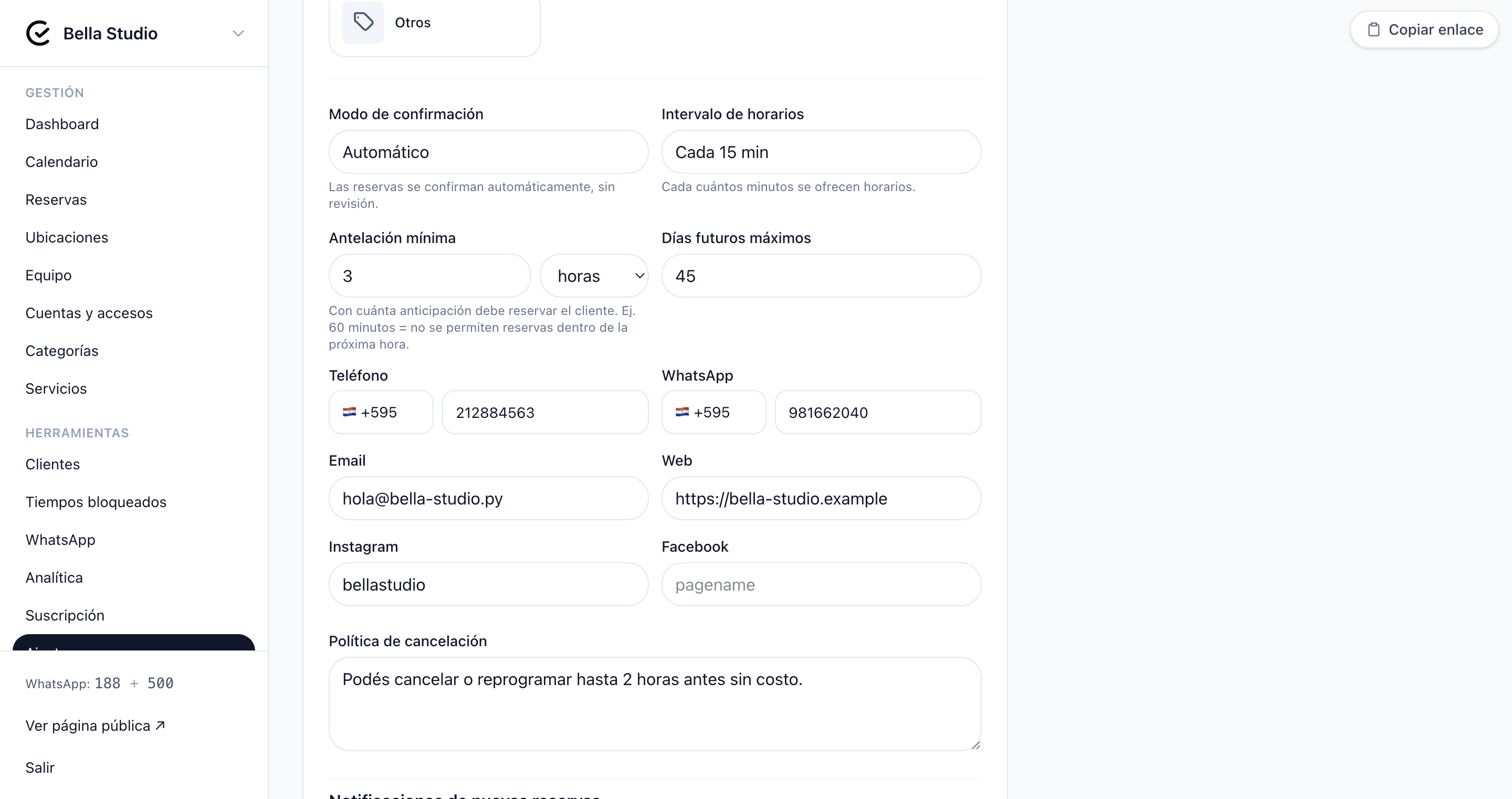Image resolution: width=1512 pixels, height=799 pixels.
Task: Click the Facebook pagename field
Action: (x=821, y=585)
